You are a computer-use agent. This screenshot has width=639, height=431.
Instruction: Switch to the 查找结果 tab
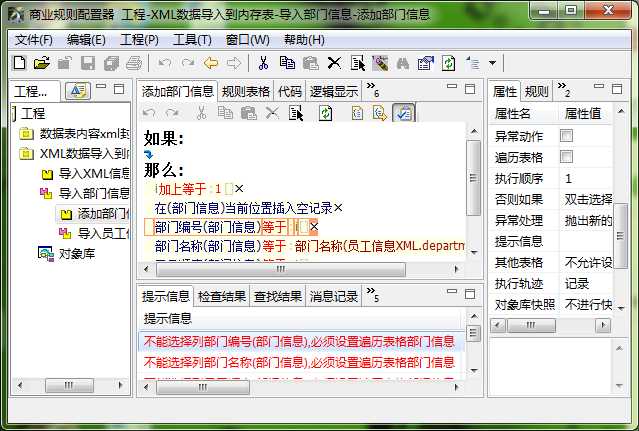(x=278, y=297)
